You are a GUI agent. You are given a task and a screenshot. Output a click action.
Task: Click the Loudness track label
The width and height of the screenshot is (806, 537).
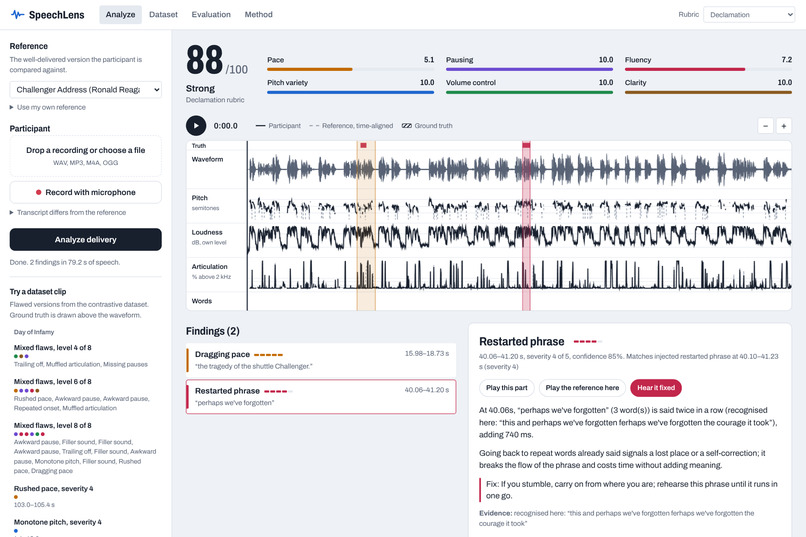(207, 232)
